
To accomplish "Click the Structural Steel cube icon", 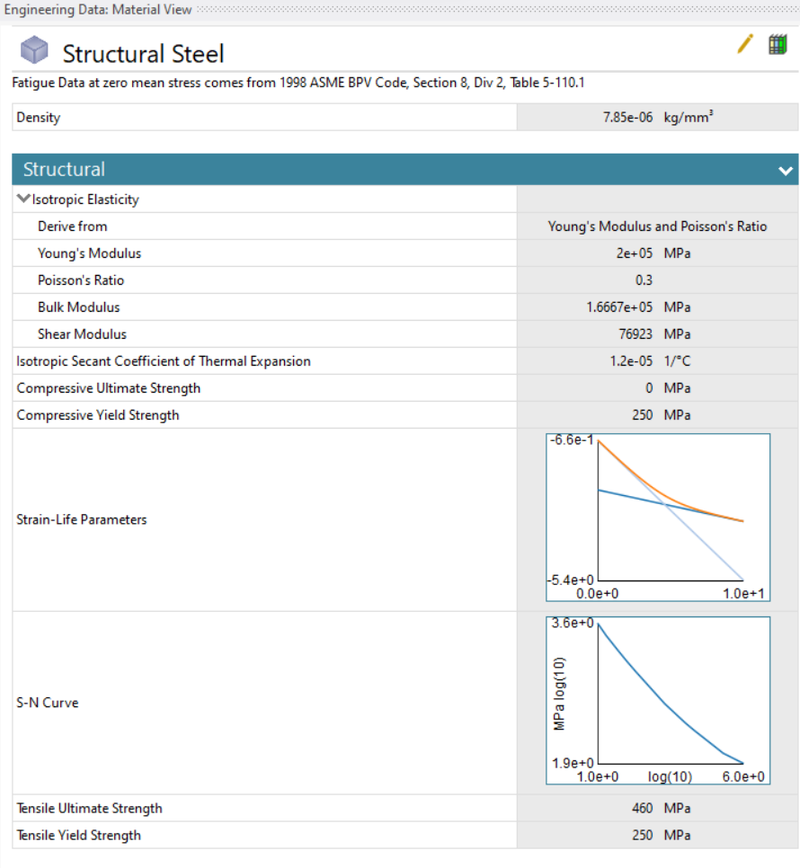I will [x=34, y=50].
